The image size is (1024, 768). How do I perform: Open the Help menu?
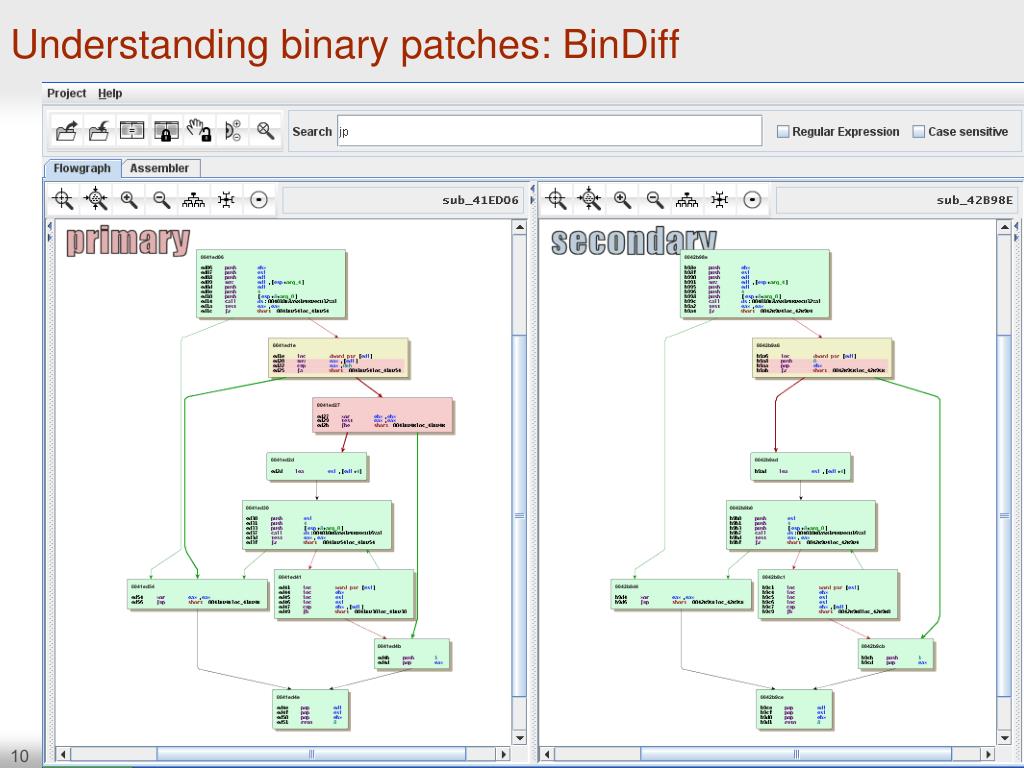110,93
